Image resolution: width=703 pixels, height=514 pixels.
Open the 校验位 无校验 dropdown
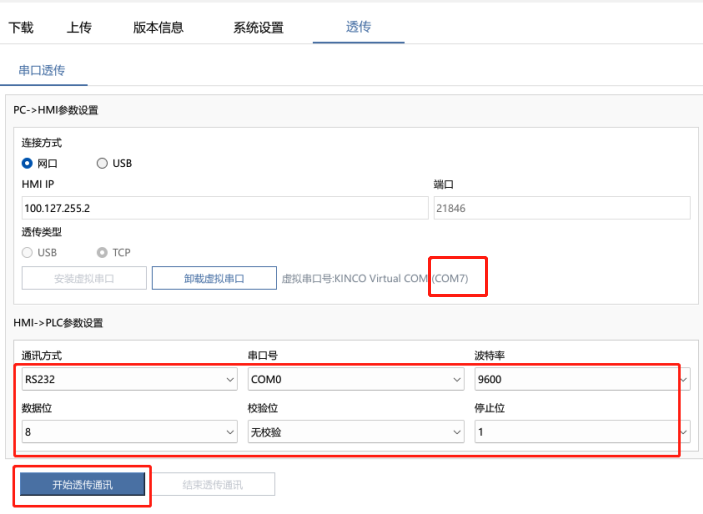pyautogui.click(x=356, y=432)
